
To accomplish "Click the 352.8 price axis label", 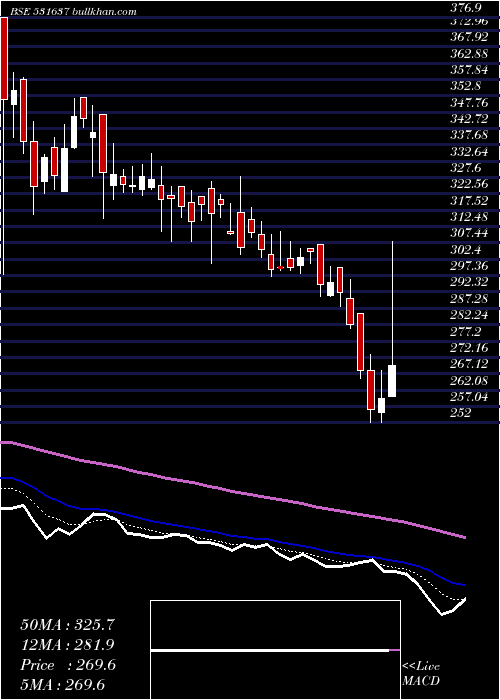I will (467, 86).
